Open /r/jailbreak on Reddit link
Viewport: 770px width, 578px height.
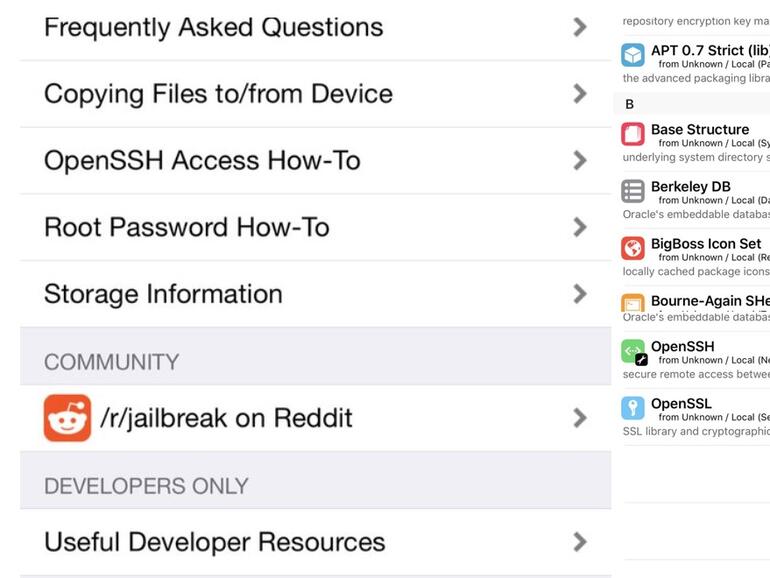[x=226, y=418]
